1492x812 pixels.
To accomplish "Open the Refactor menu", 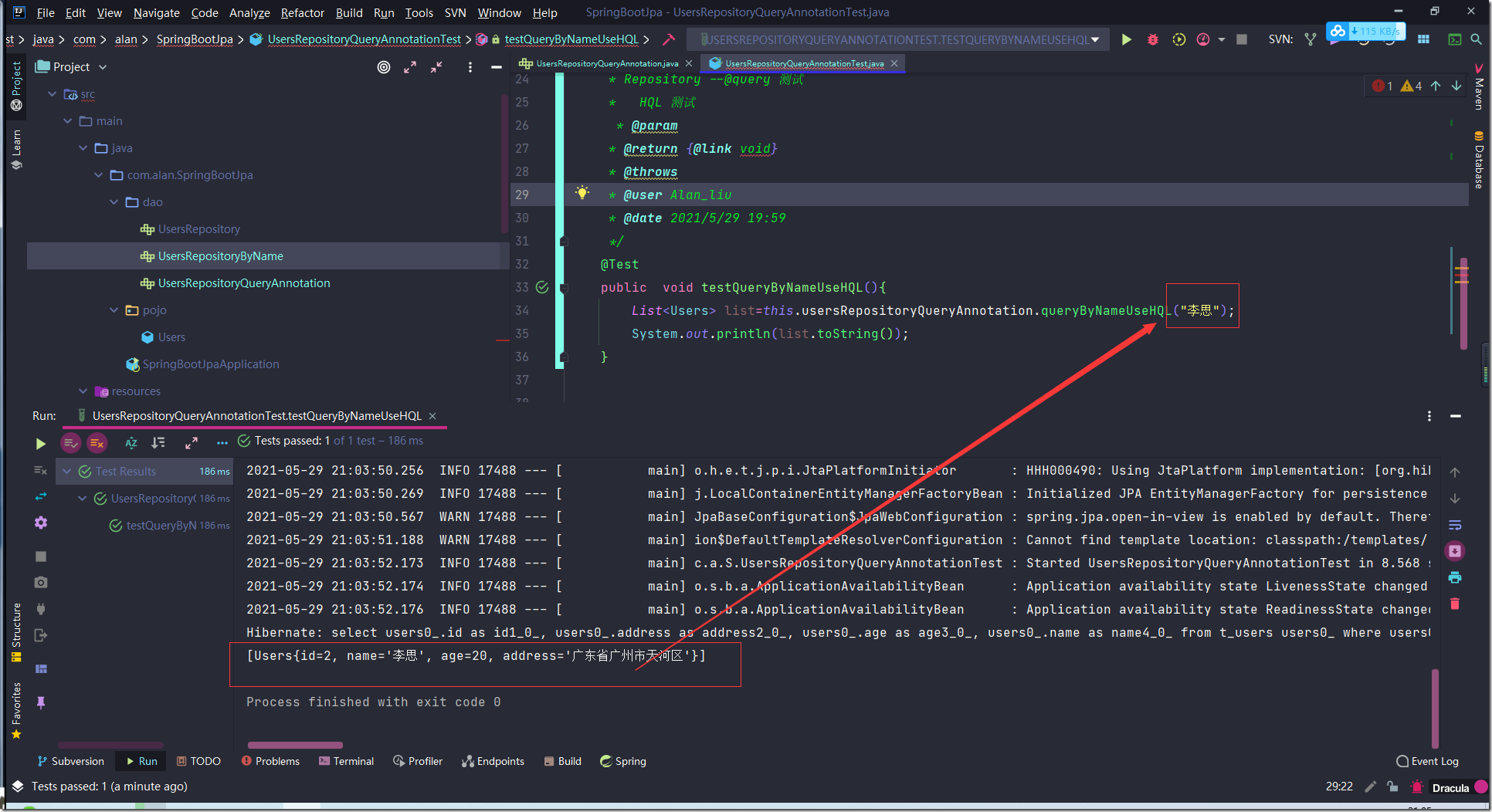I will tap(302, 12).
